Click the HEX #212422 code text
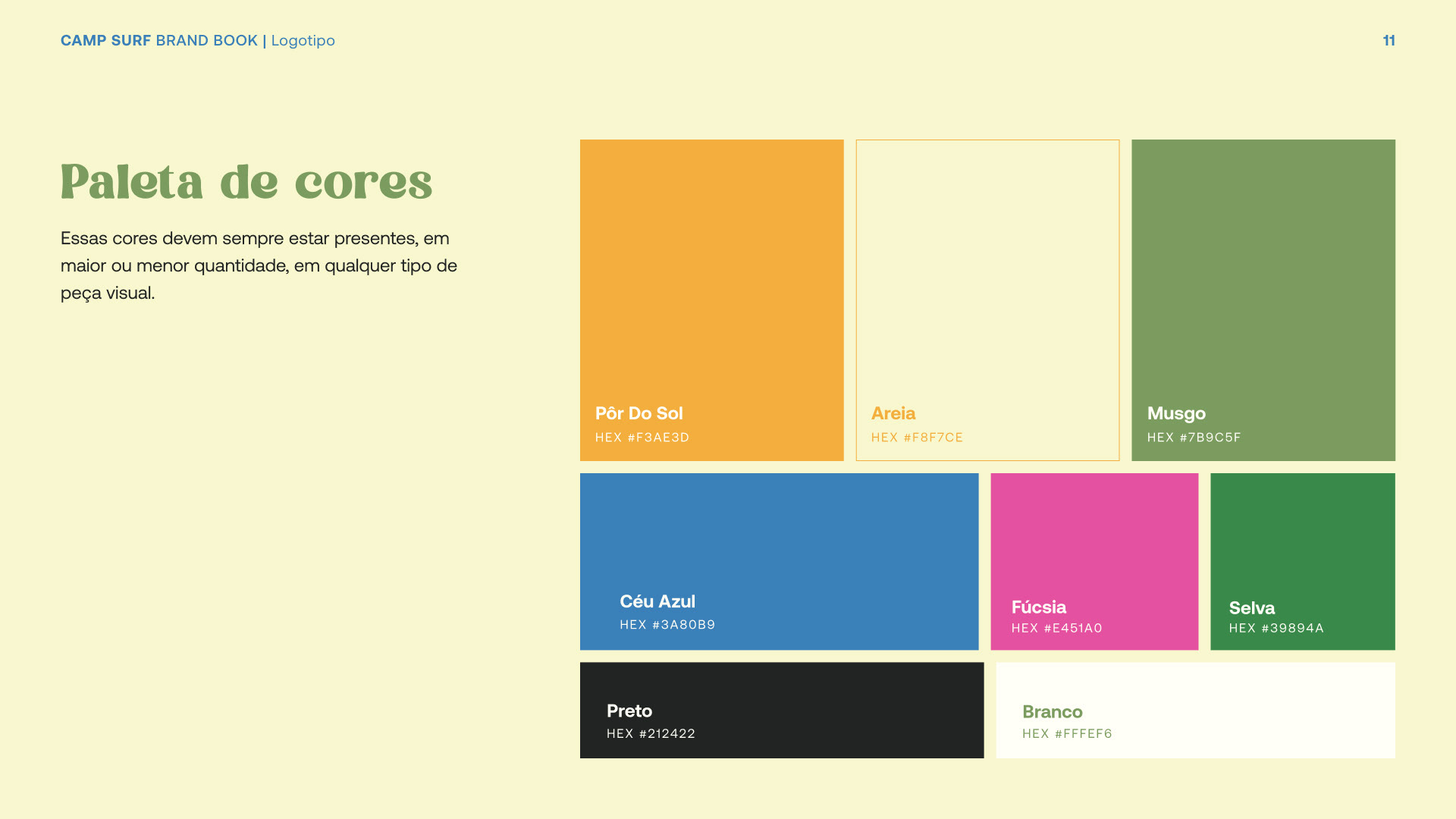This screenshot has width=1456, height=819. tap(651, 733)
